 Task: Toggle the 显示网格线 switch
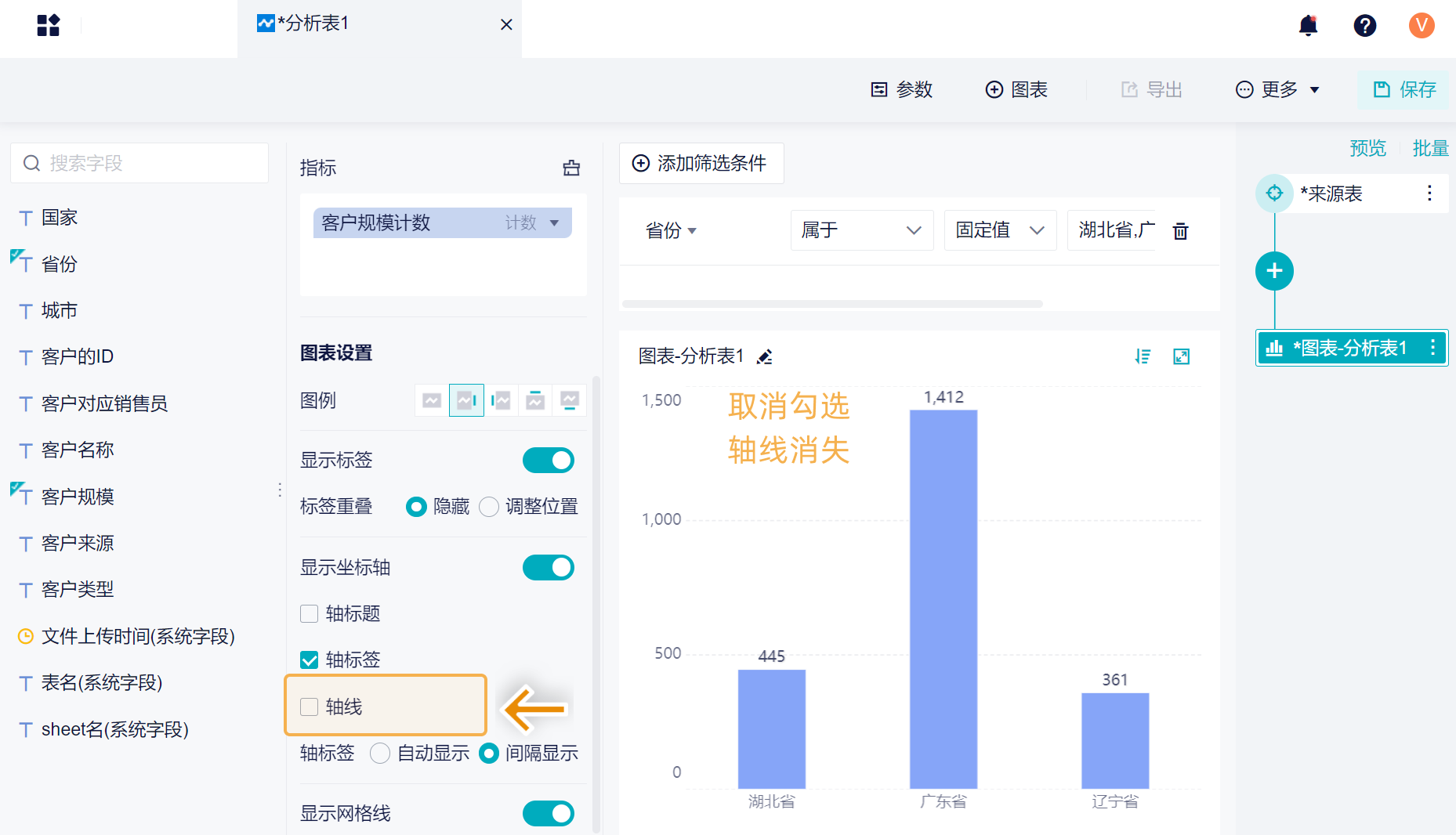549,814
